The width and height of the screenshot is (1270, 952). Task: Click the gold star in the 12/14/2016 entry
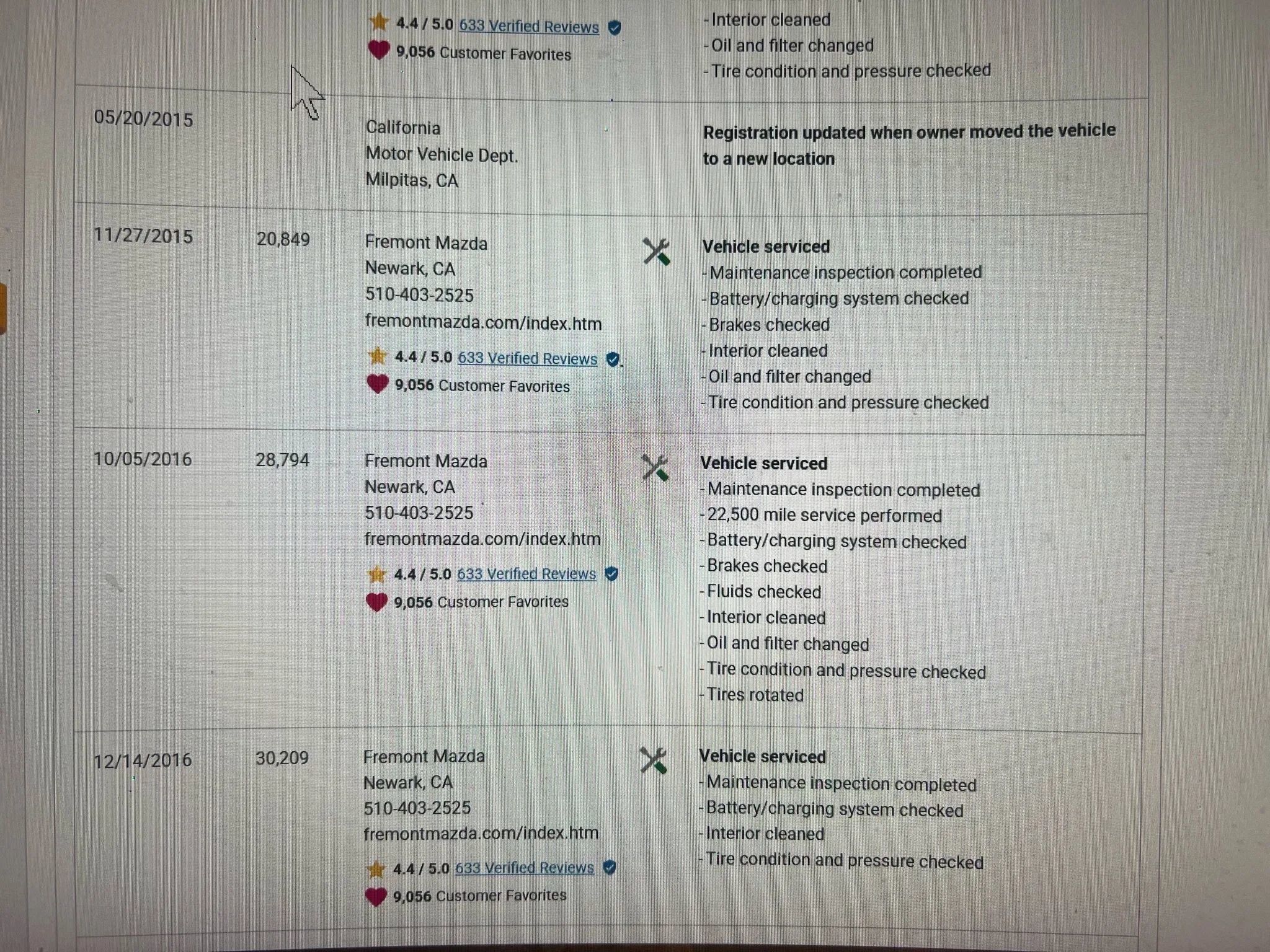click(375, 869)
